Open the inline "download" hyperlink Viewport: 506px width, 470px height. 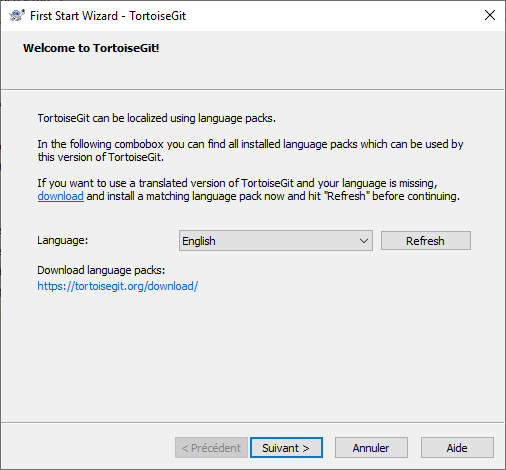(x=60, y=196)
